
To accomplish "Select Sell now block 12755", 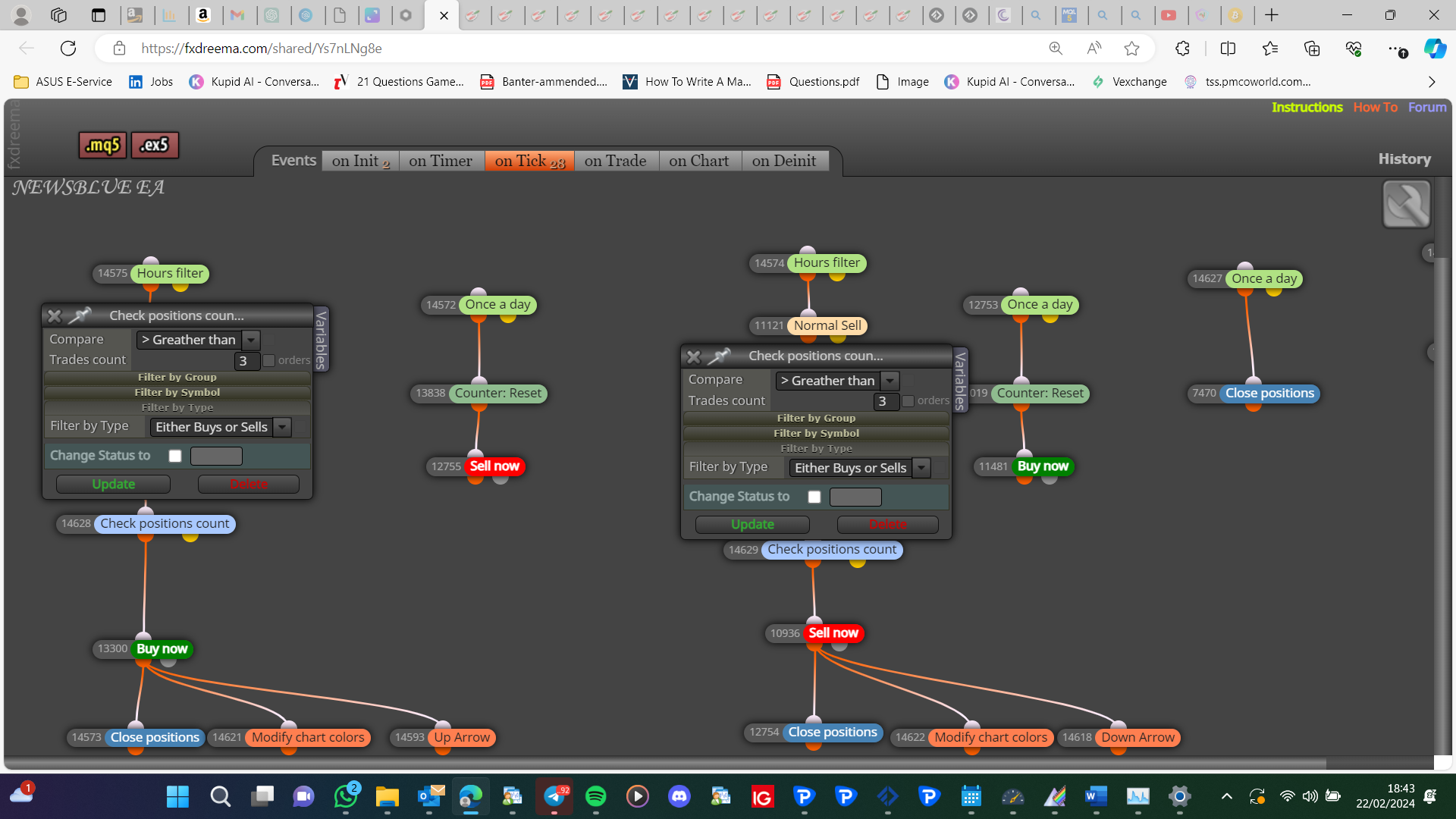I will tap(494, 466).
